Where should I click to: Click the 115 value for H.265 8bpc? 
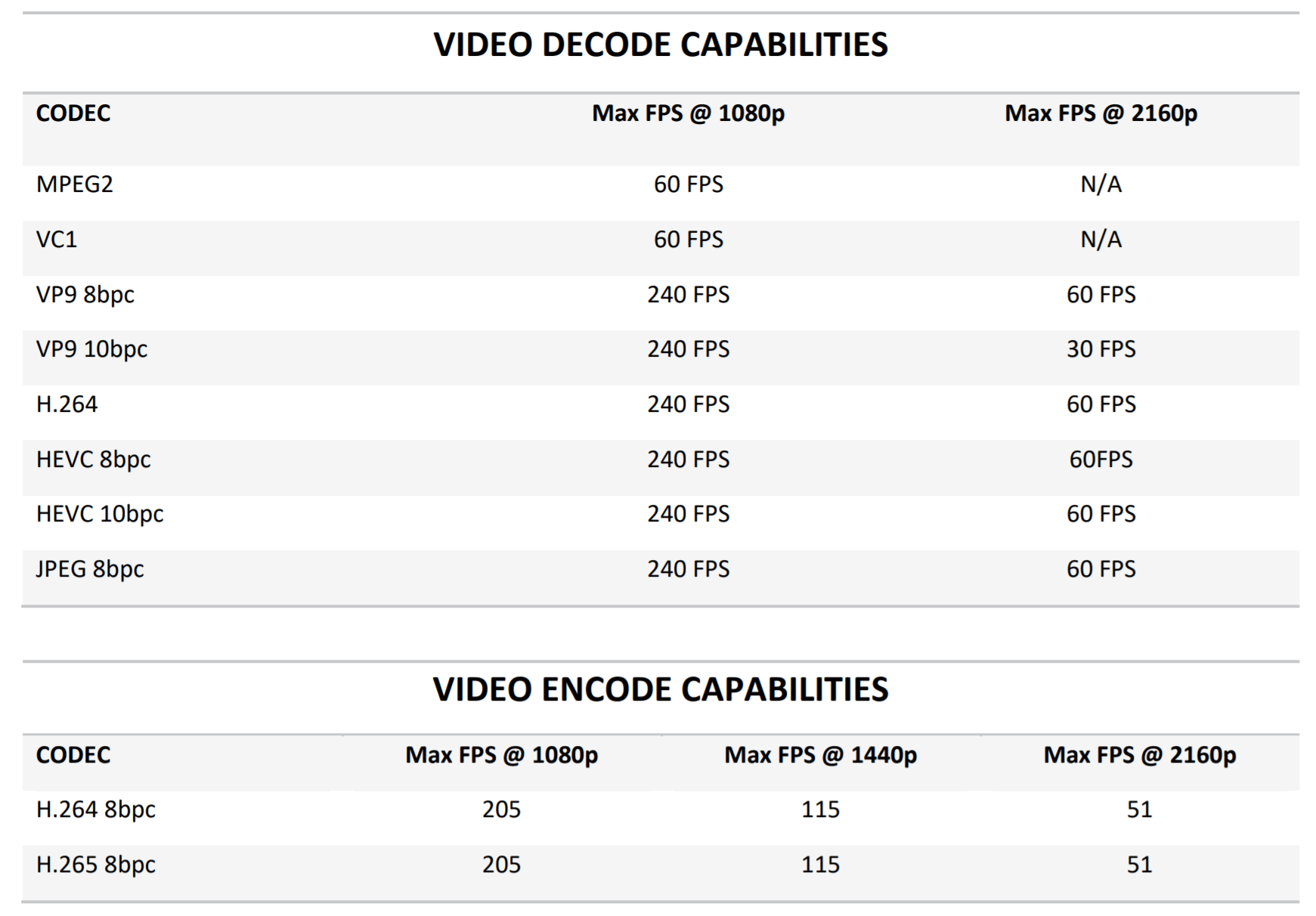pos(820,865)
